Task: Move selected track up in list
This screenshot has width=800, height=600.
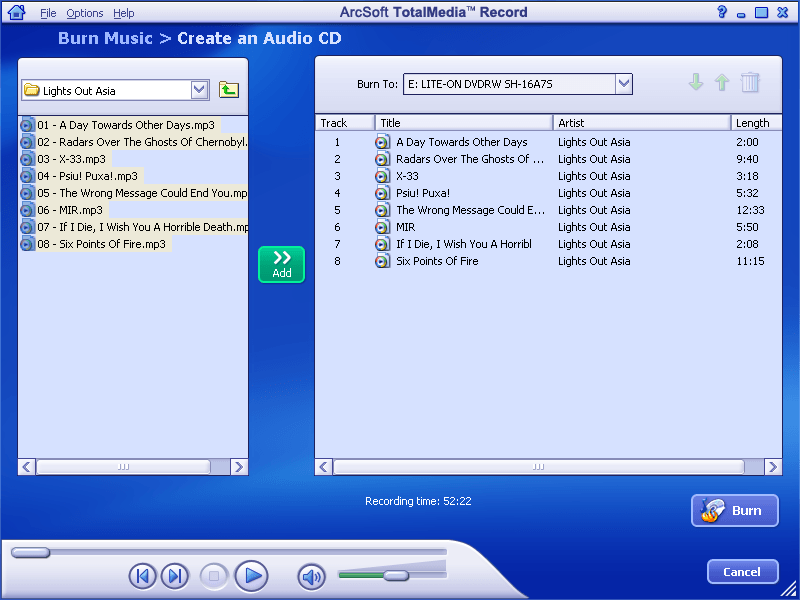Action: tap(722, 83)
